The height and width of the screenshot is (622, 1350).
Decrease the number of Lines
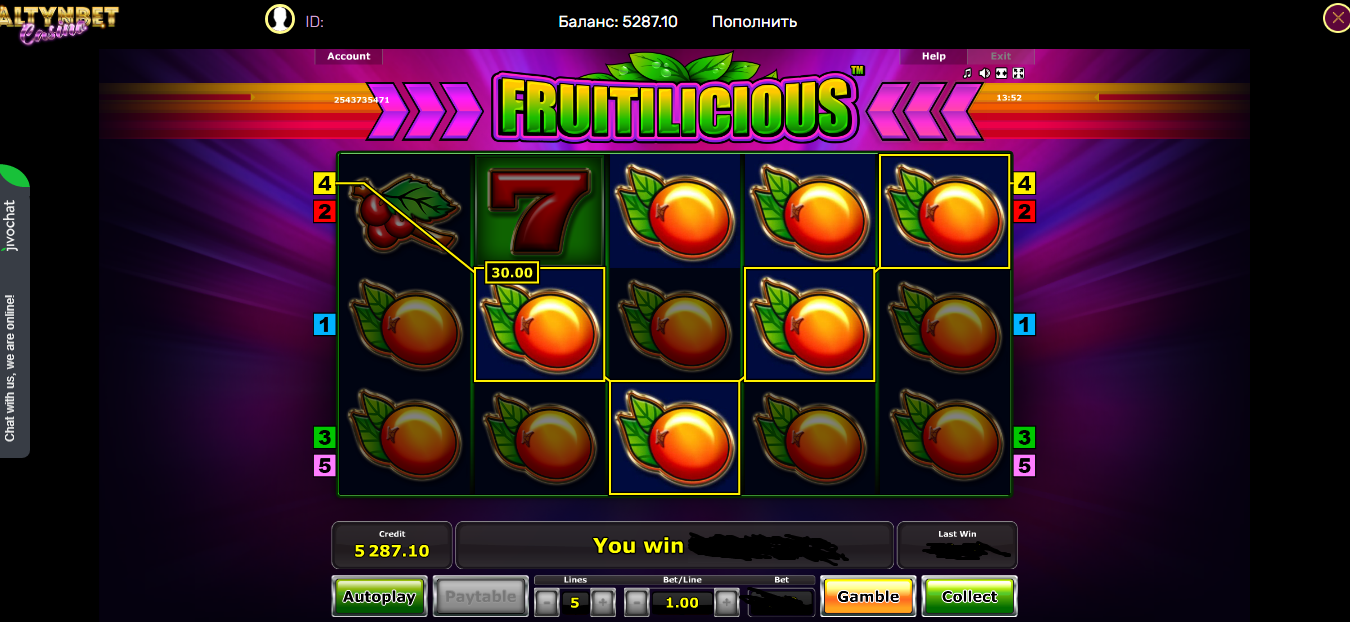click(x=546, y=602)
